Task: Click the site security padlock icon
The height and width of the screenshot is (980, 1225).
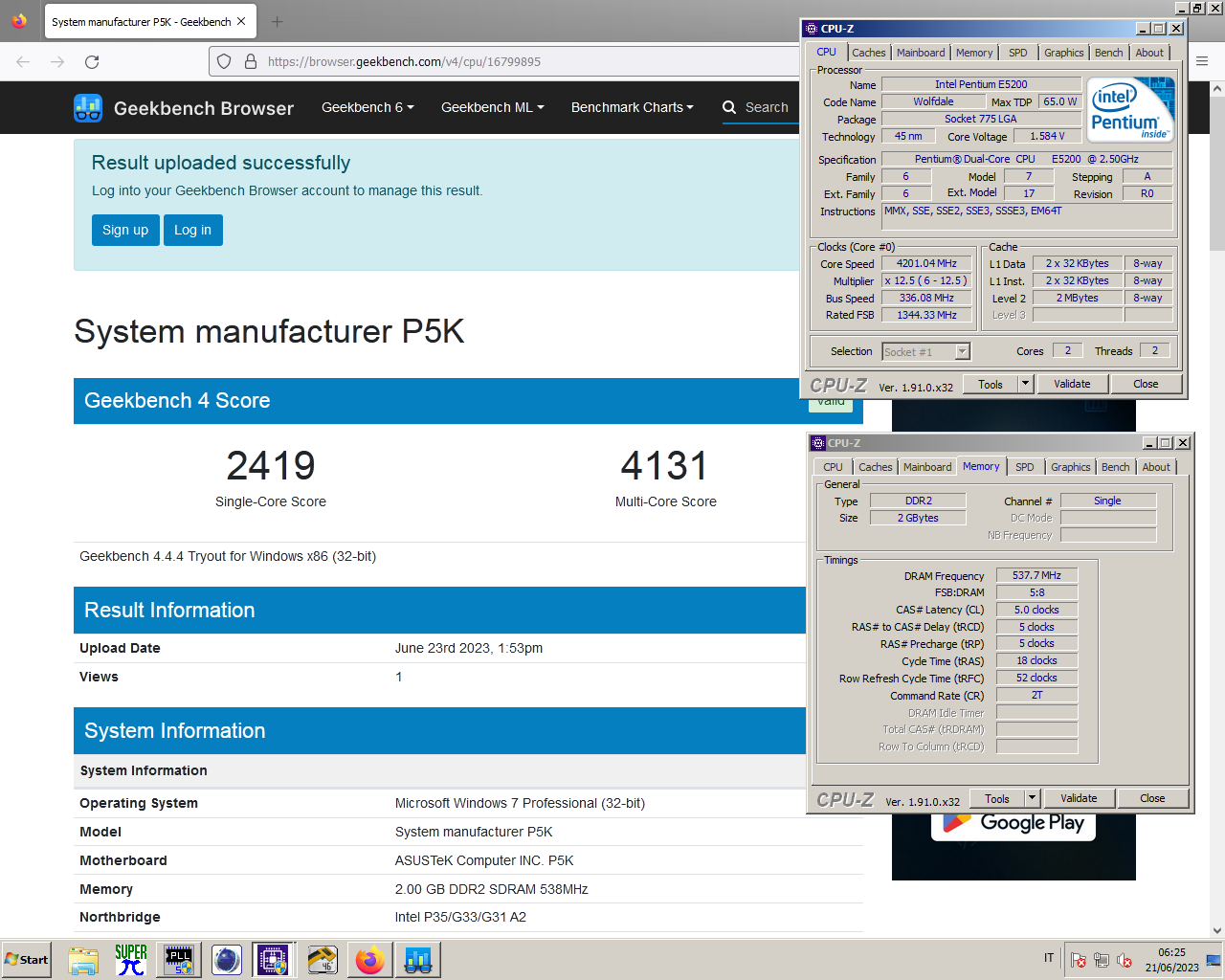Action: 251,61
